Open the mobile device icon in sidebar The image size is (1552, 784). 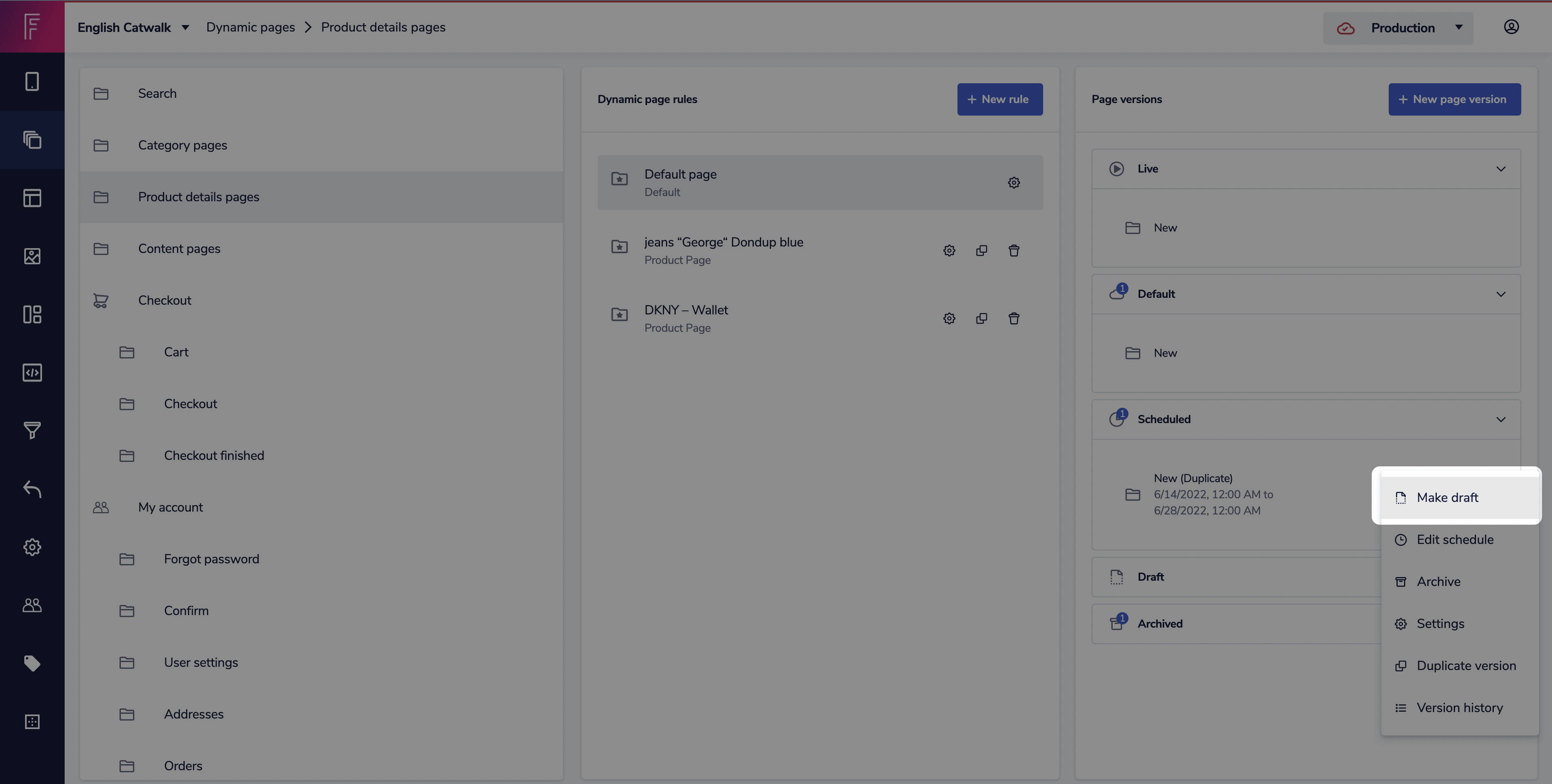click(x=32, y=81)
